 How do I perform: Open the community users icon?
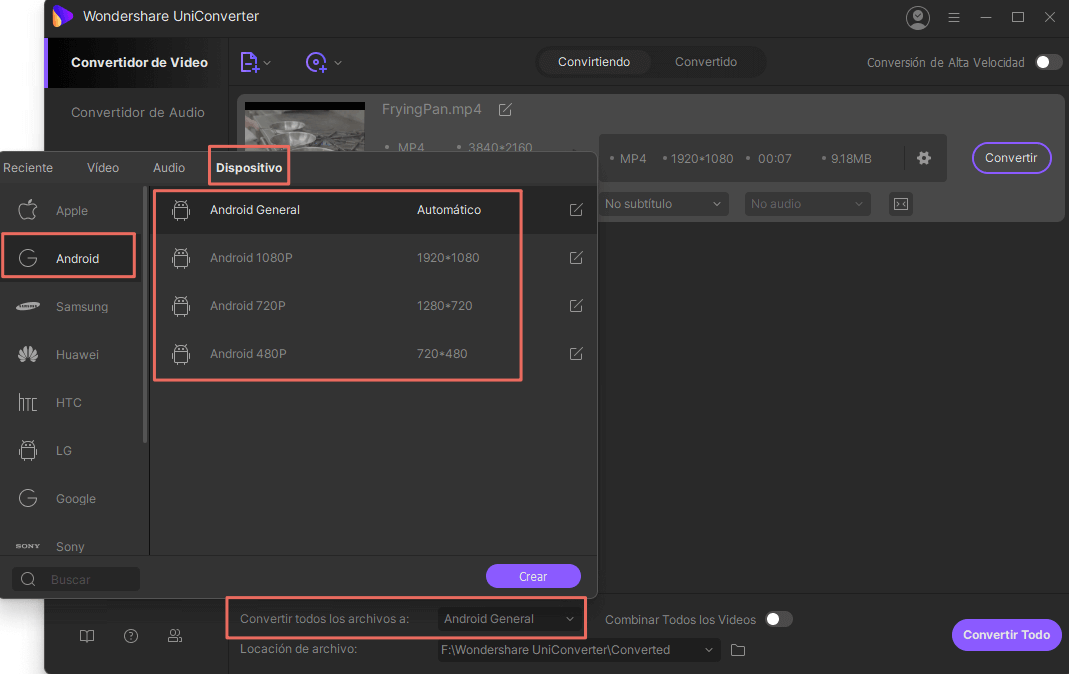(x=175, y=636)
